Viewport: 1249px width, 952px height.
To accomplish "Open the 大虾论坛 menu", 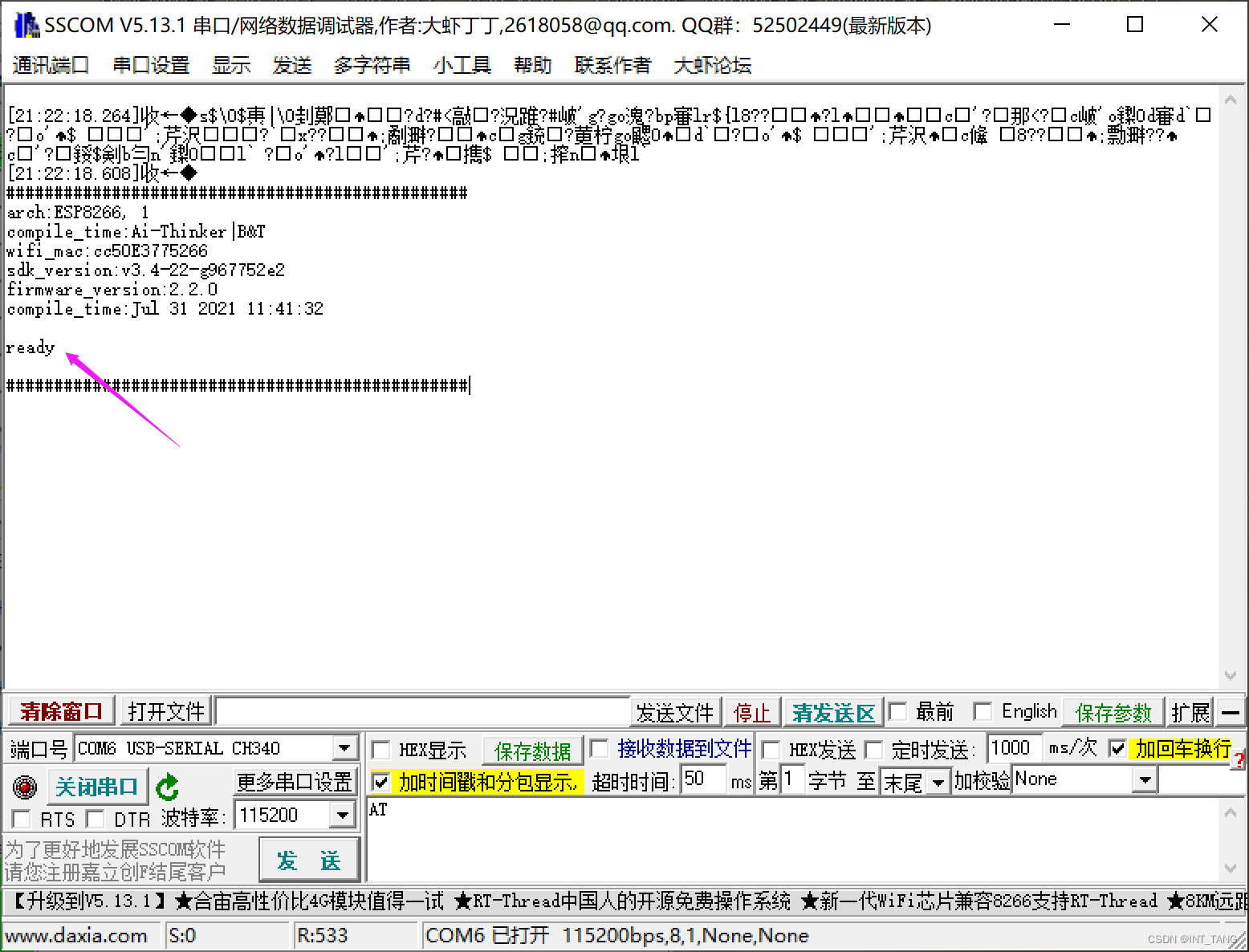I will point(712,65).
